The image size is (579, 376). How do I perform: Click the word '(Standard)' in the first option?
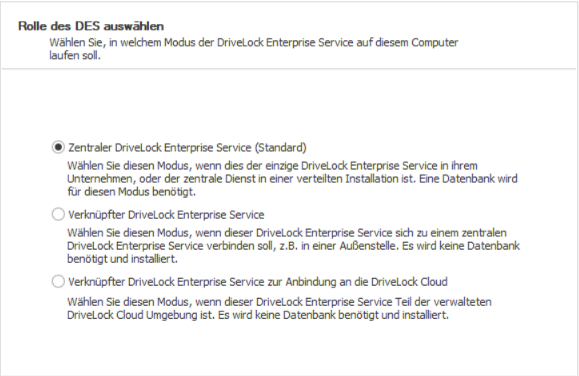[281, 148]
